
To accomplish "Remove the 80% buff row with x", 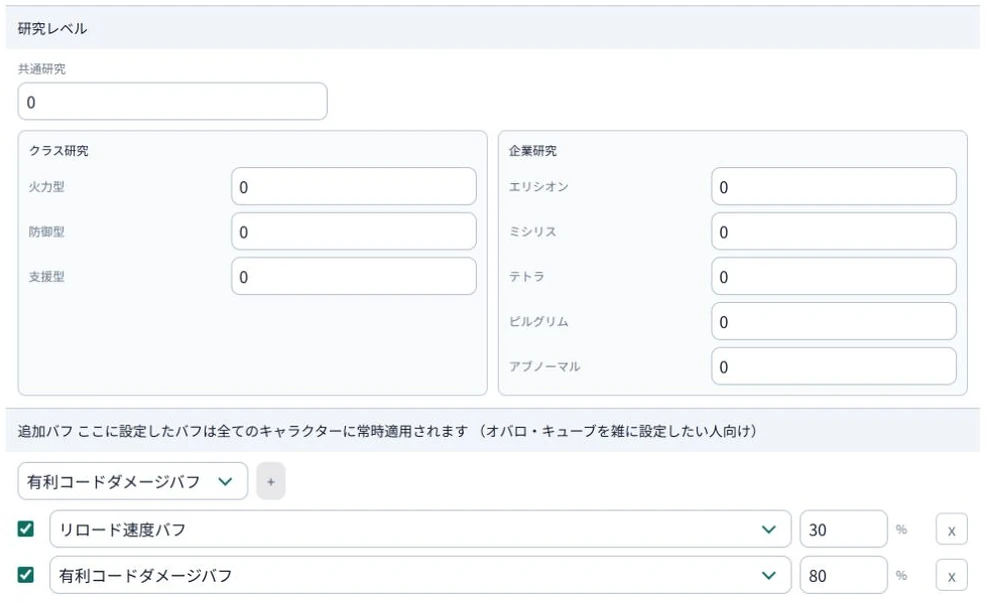I will click(x=951, y=576).
